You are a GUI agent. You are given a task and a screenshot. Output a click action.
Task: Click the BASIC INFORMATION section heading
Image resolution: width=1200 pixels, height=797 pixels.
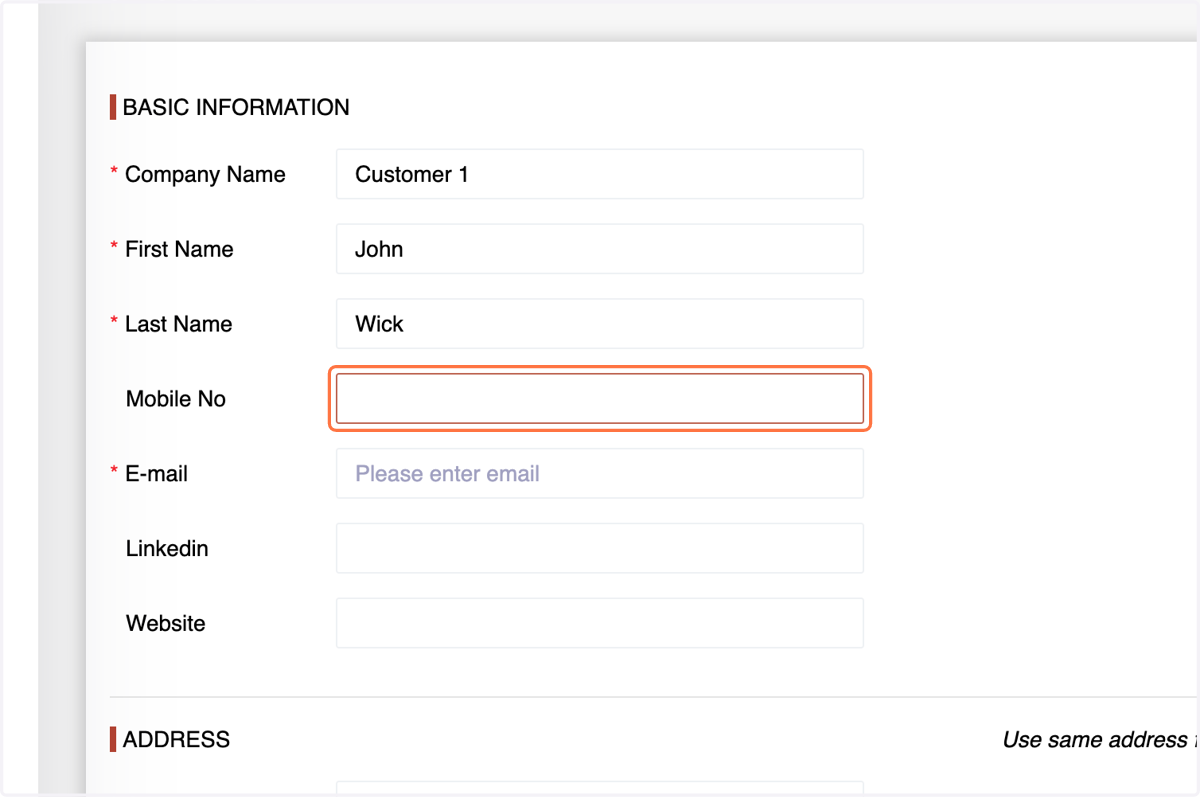(x=236, y=107)
